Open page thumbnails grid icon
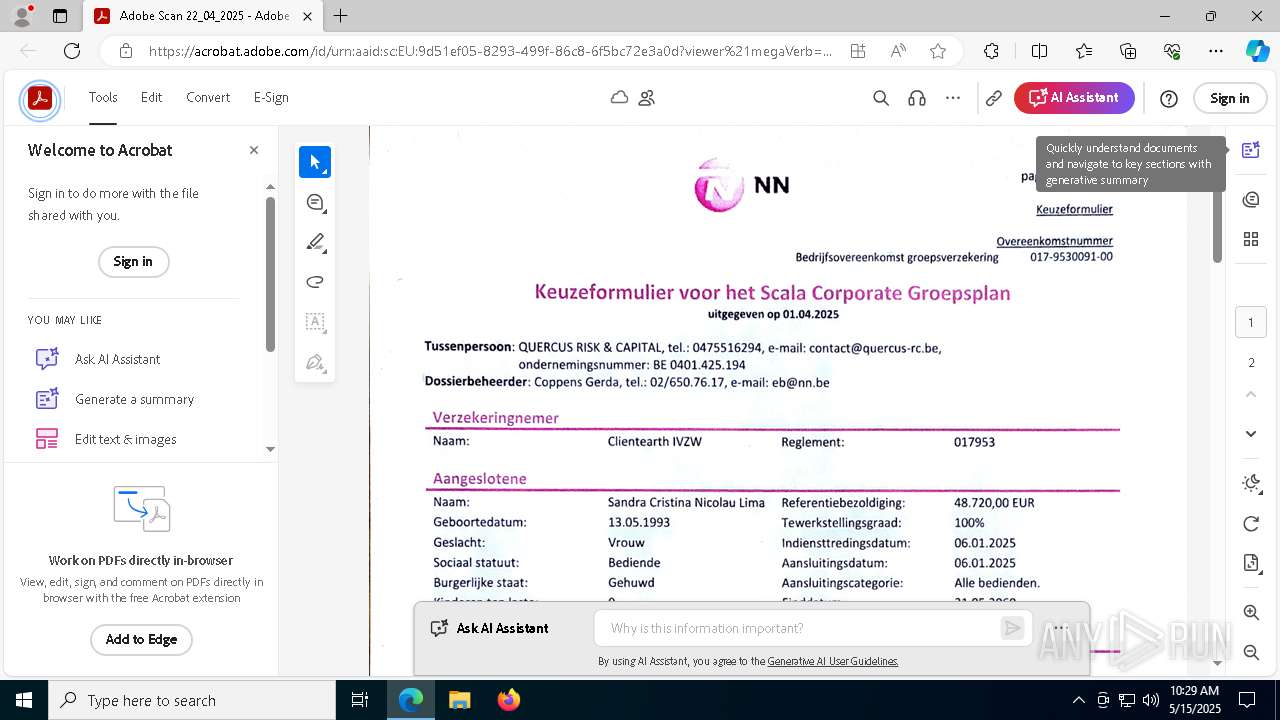The height and width of the screenshot is (720, 1280). (x=1251, y=239)
